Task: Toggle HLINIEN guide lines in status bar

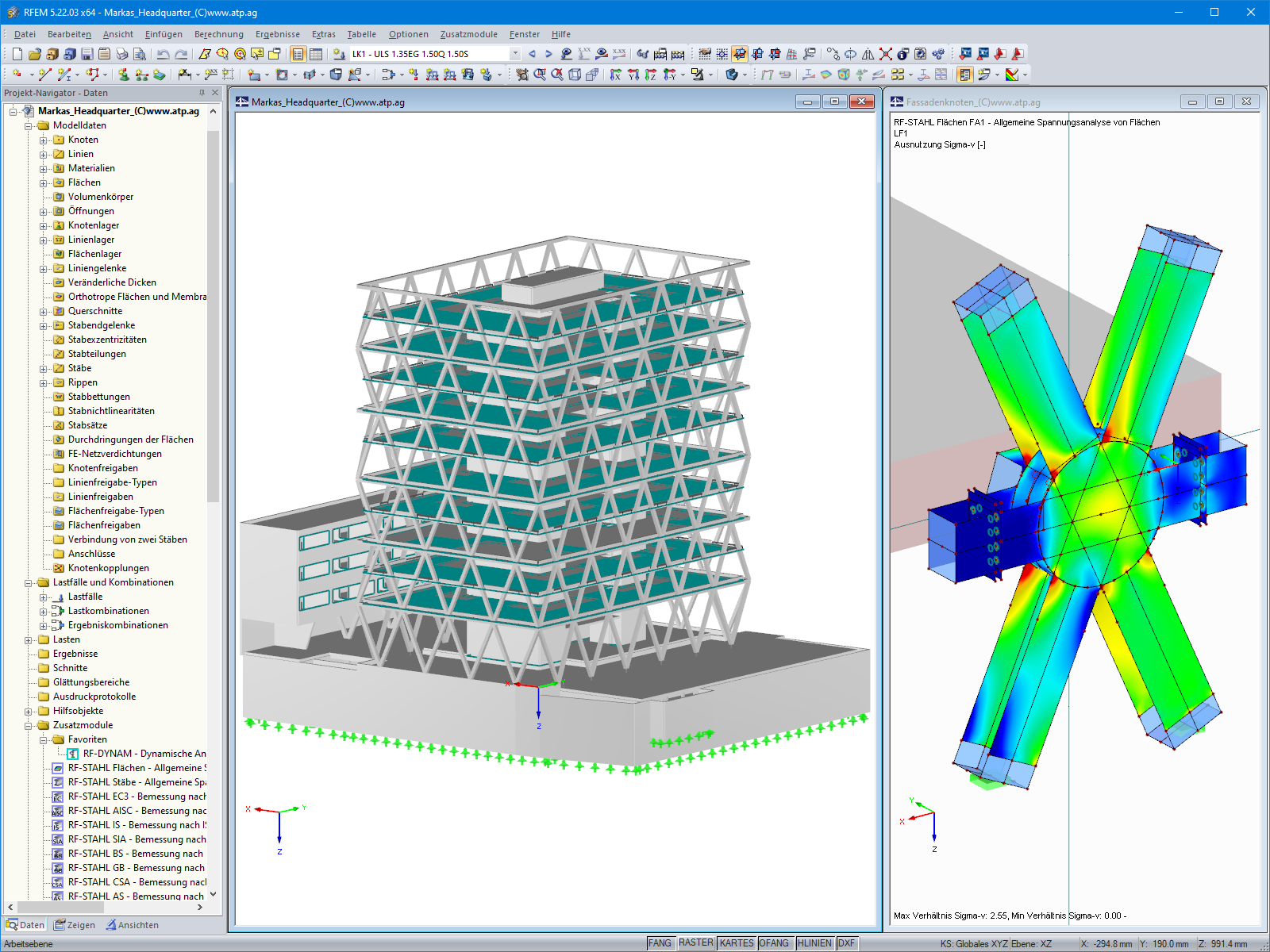Action: point(814,942)
